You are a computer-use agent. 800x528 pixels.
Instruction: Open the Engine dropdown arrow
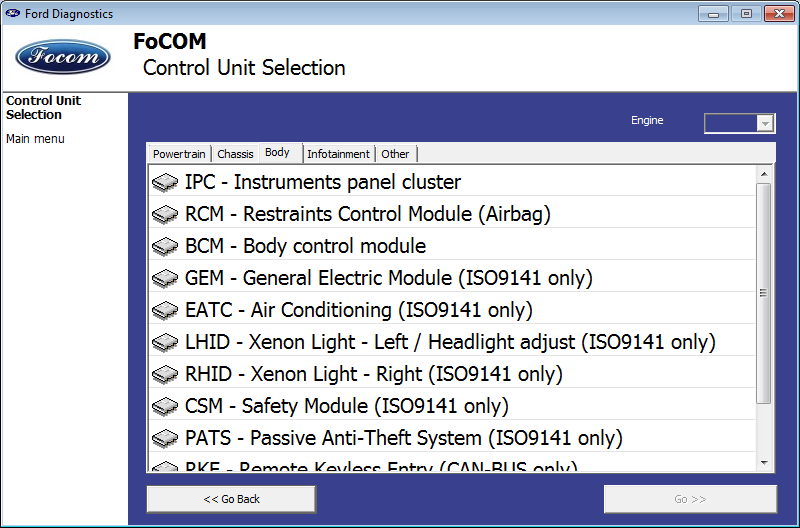click(x=764, y=123)
